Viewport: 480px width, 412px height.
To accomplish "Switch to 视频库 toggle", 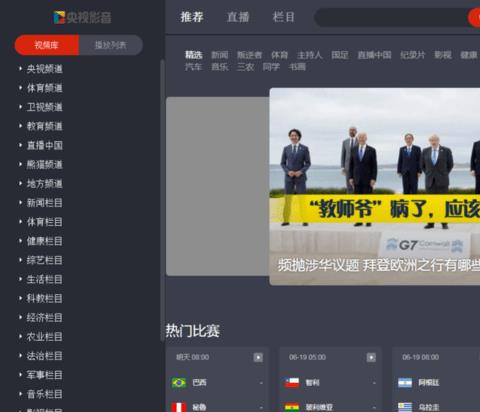I will pyautogui.click(x=47, y=45).
